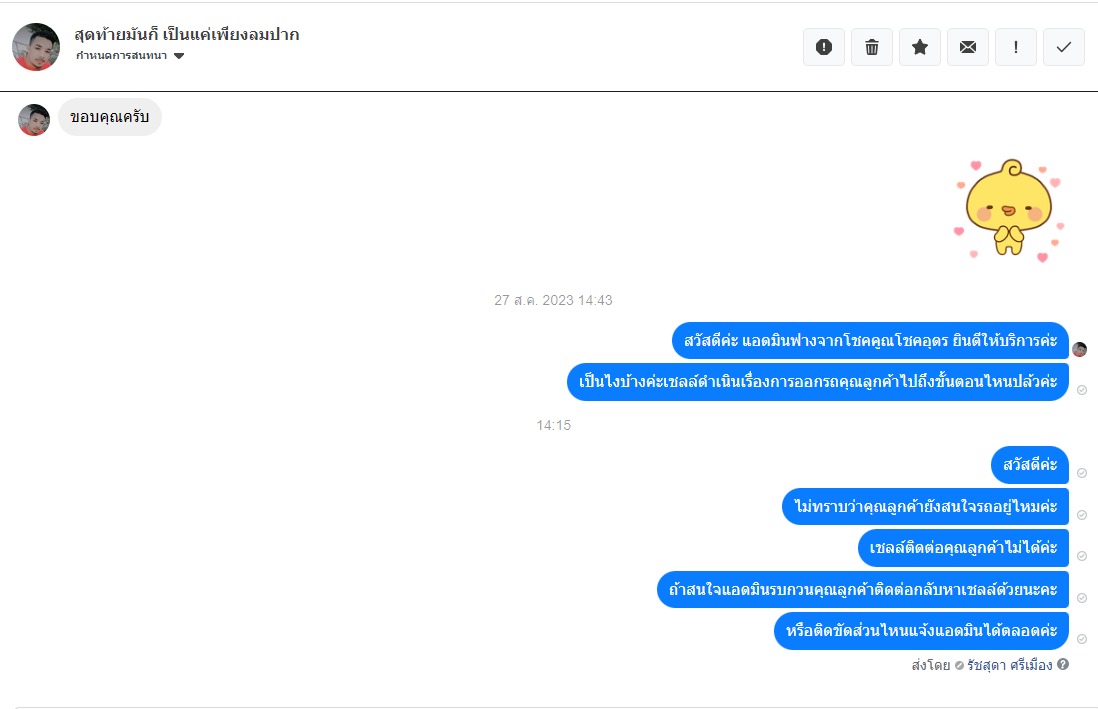Click the yellow chick sticker
Image resolution: width=1098 pixels, height=709 pixels.
point(1008,209)
